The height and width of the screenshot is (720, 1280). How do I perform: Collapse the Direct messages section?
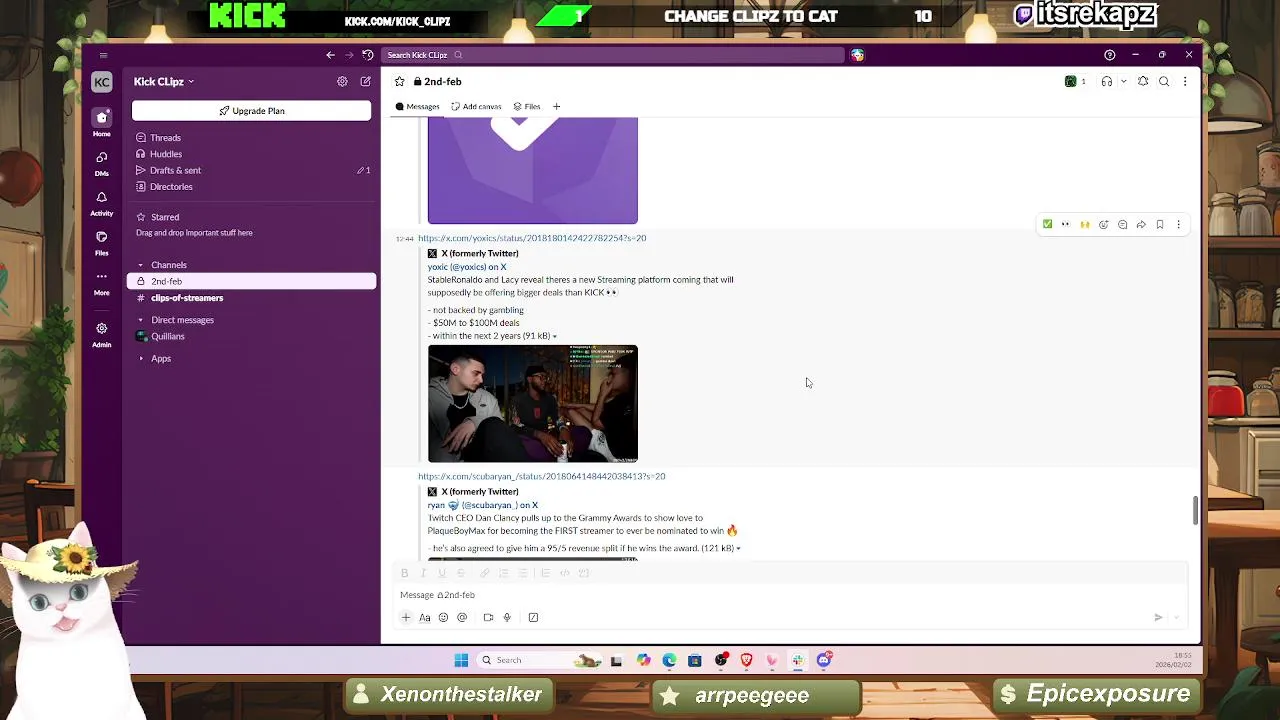point(141,320)
